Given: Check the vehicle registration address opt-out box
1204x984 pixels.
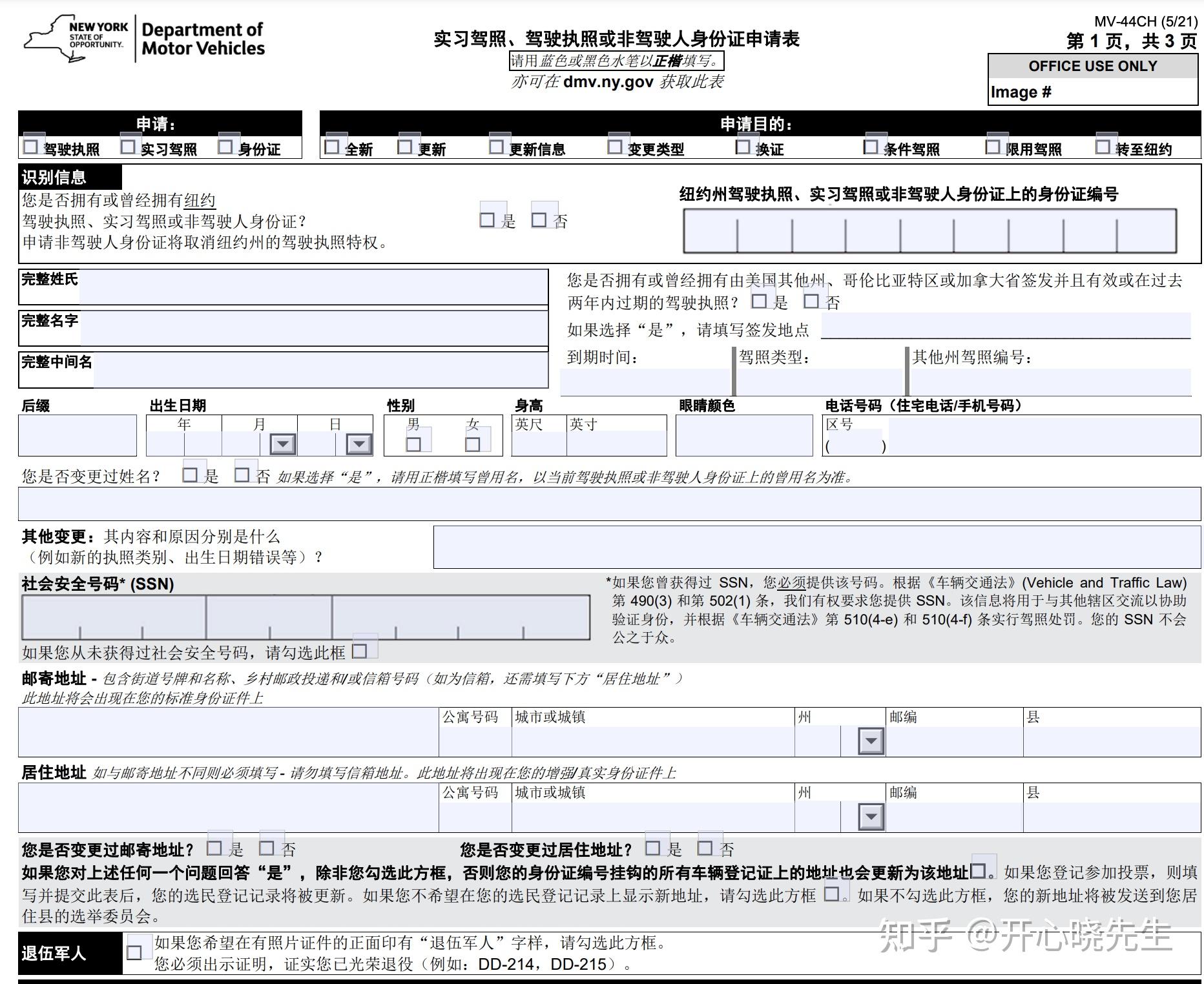Looking at the screenshot, I should 978,871.
